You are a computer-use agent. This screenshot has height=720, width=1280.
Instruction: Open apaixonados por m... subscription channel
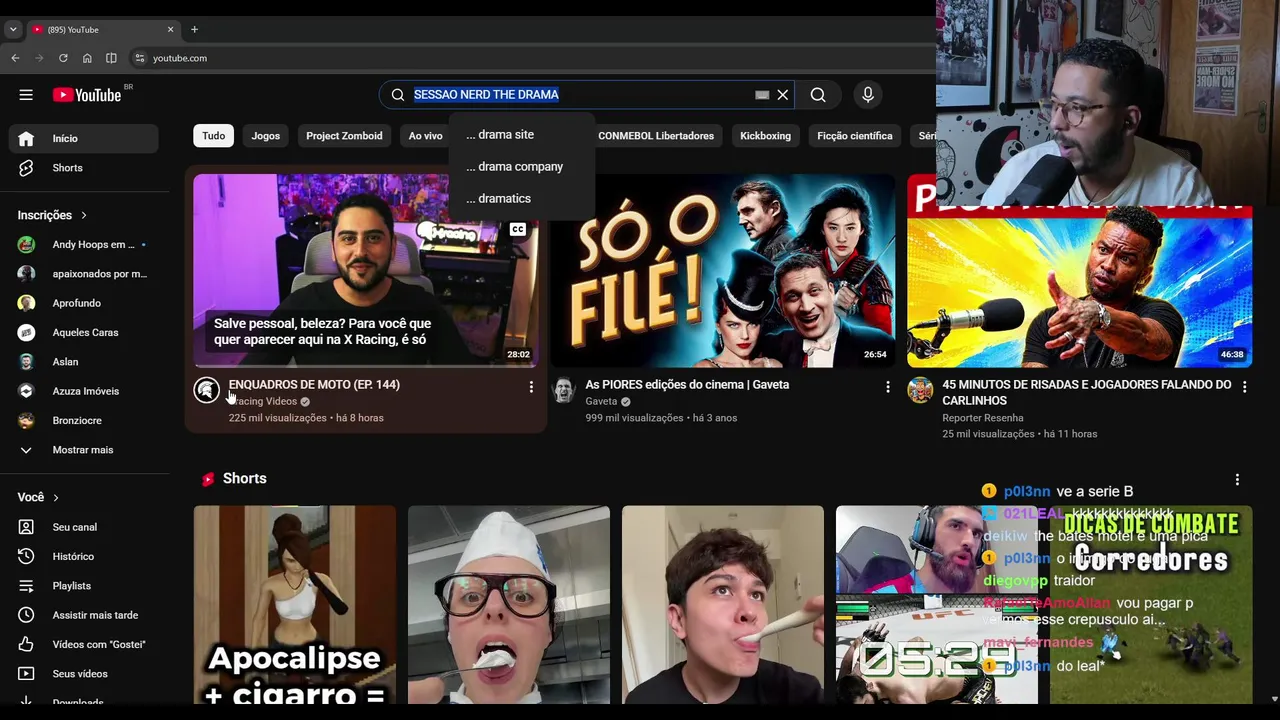click(84, 274)
